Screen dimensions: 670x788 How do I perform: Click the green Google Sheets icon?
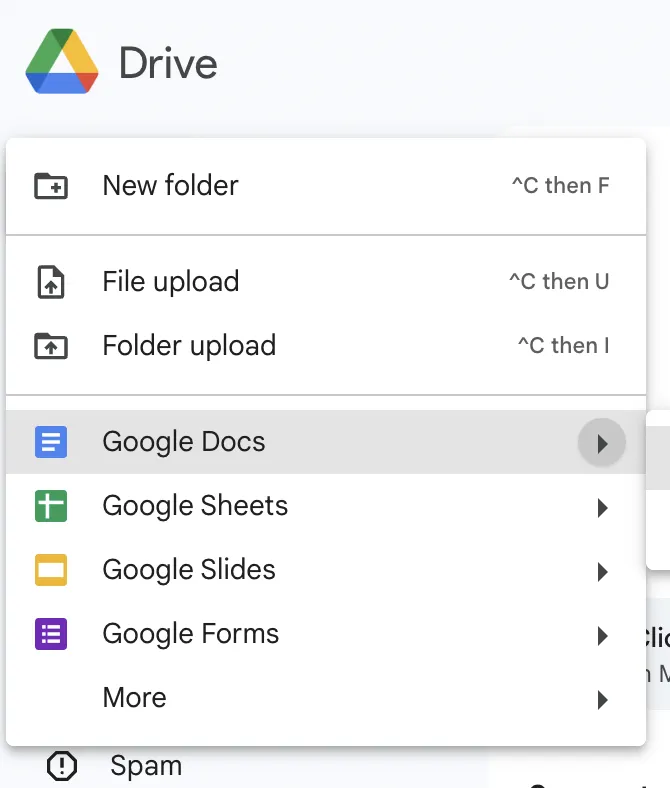coord(51,506)
